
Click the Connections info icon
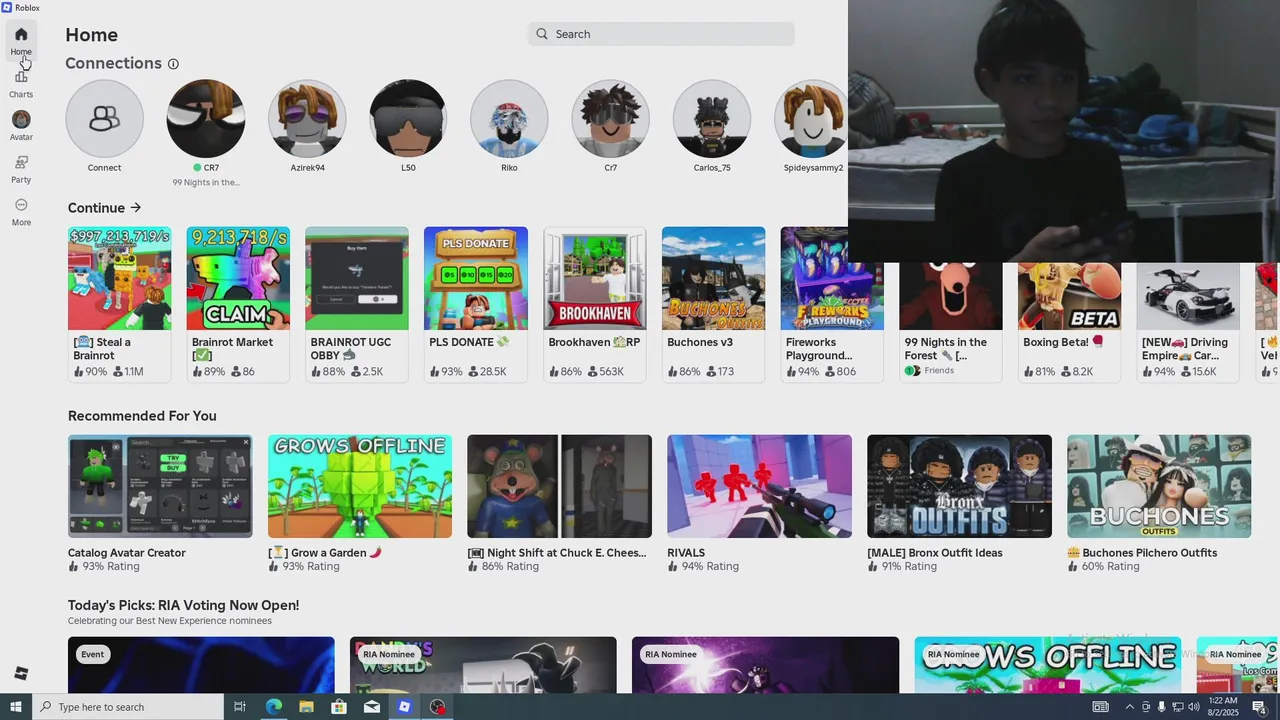pos(173,64)
